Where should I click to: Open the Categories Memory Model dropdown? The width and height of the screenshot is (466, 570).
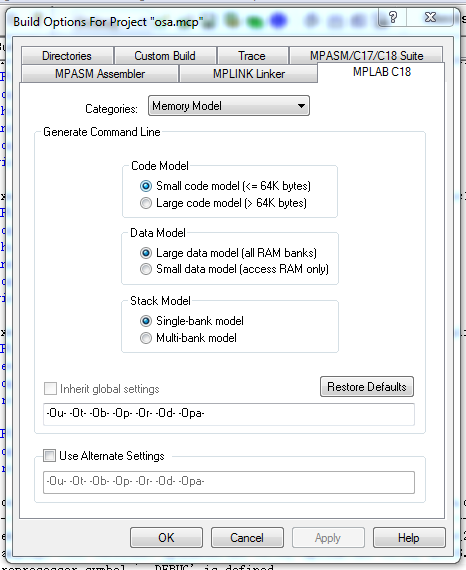point(229,106)
